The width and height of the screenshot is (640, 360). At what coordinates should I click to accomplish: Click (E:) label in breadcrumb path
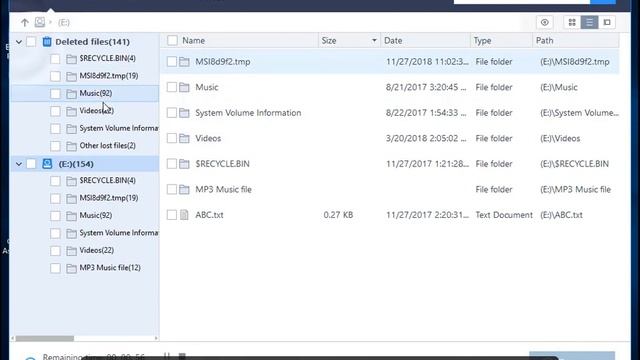tap(64, 22)
